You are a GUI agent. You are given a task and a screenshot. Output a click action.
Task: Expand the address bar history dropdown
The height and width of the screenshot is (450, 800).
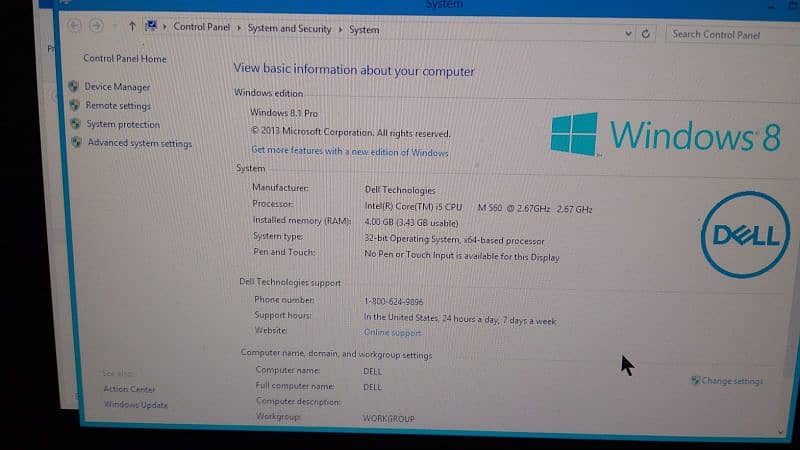[x=628, y=33]
